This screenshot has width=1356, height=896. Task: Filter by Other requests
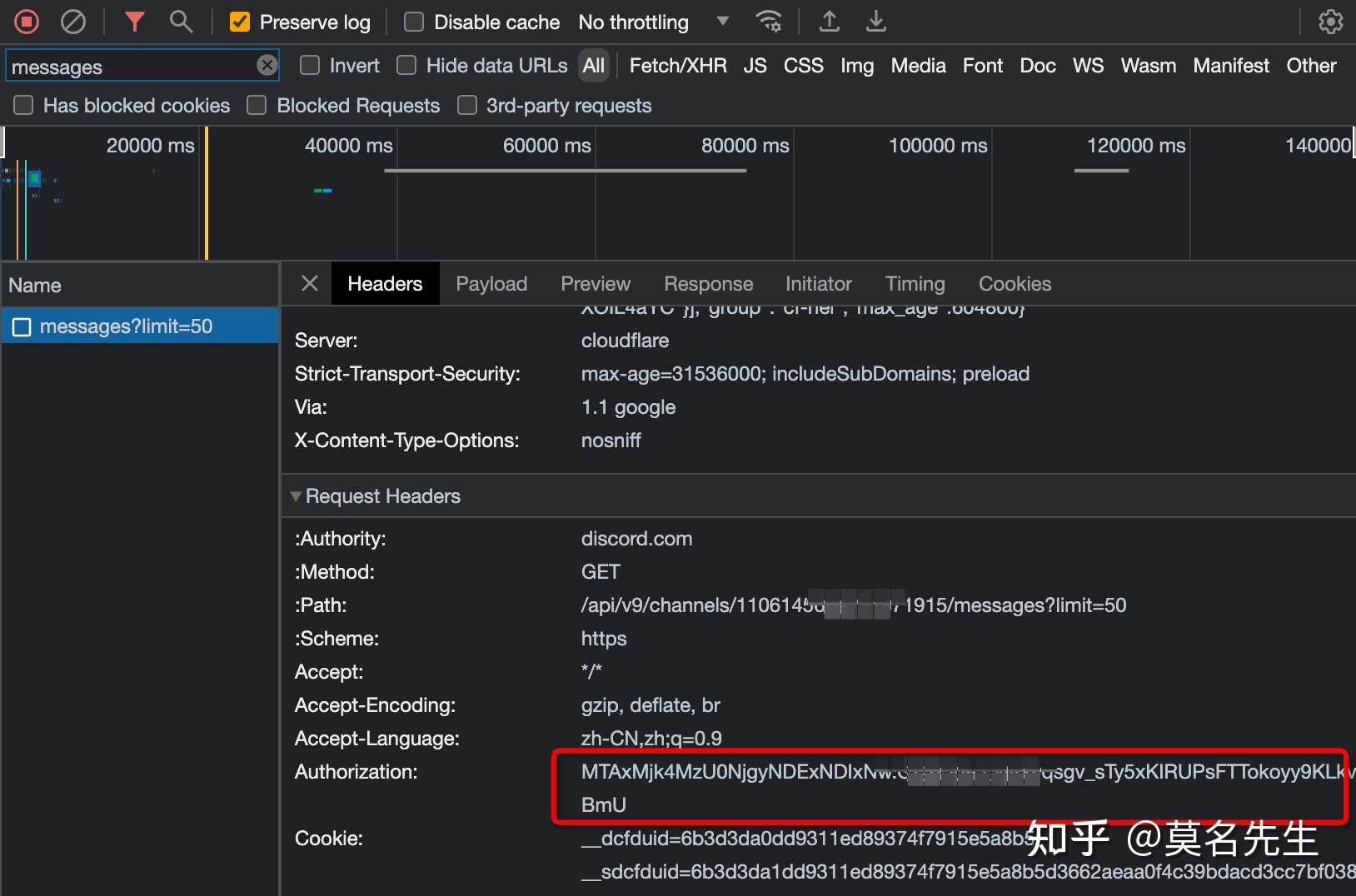1311,65
